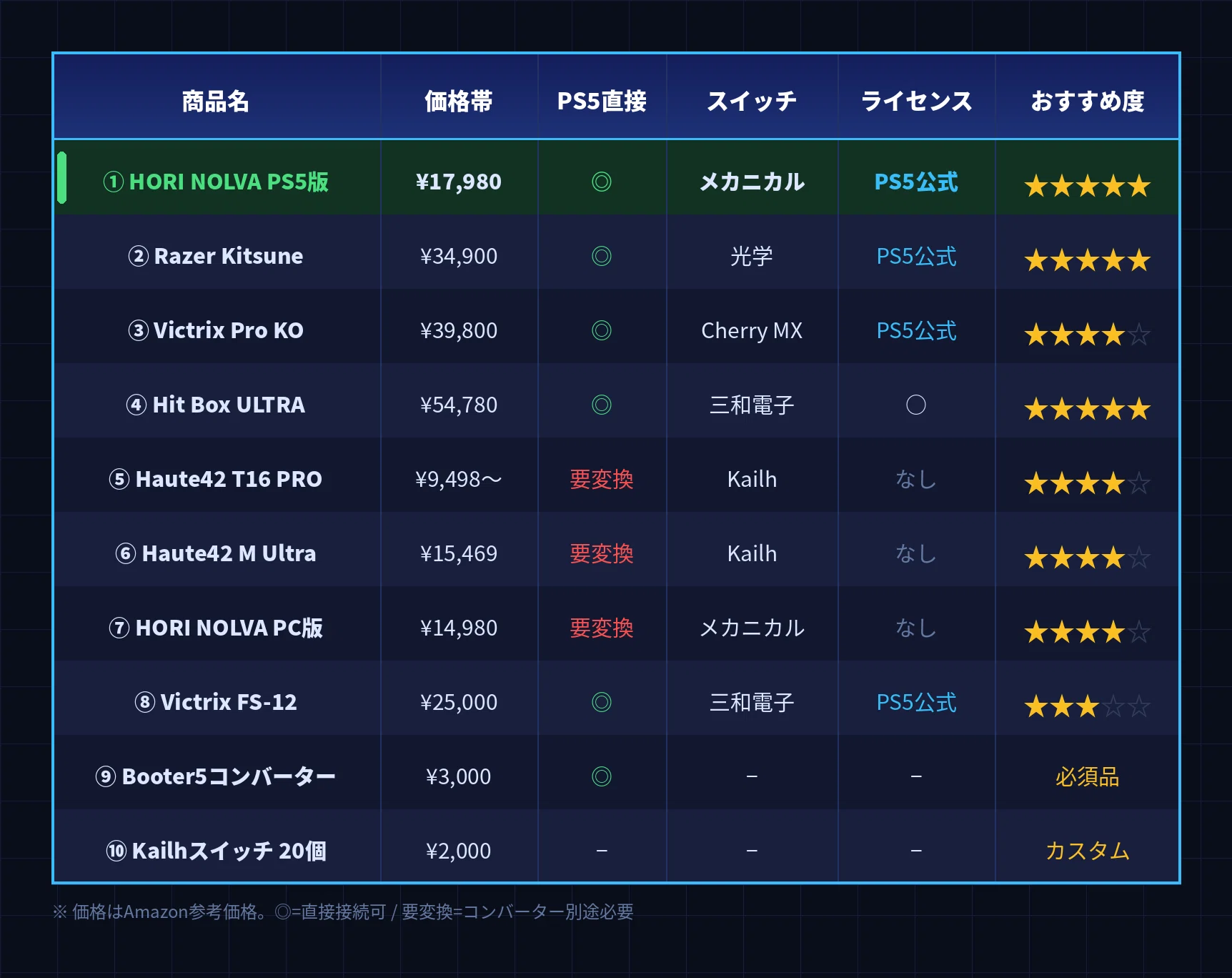Image resolution: width=1232 pixels, height=978 pixels.
Task: Select the Victrix Pro KO product name
Action: point(216,330)
